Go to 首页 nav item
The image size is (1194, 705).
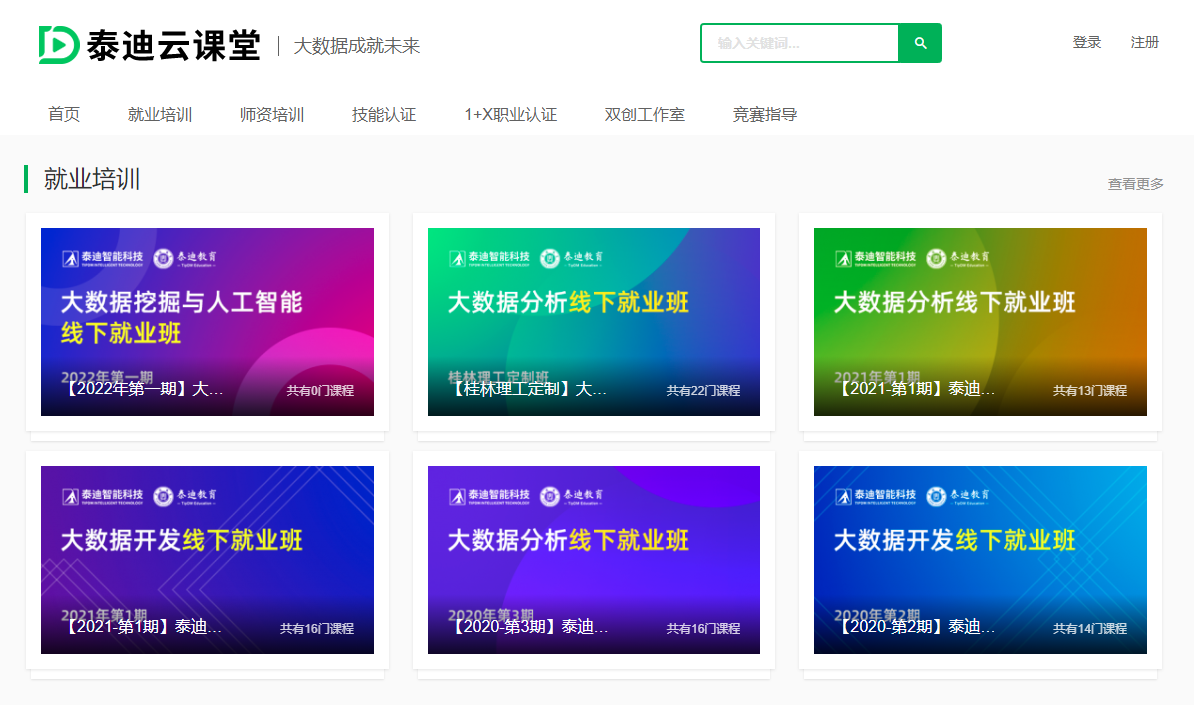point(64,114)
